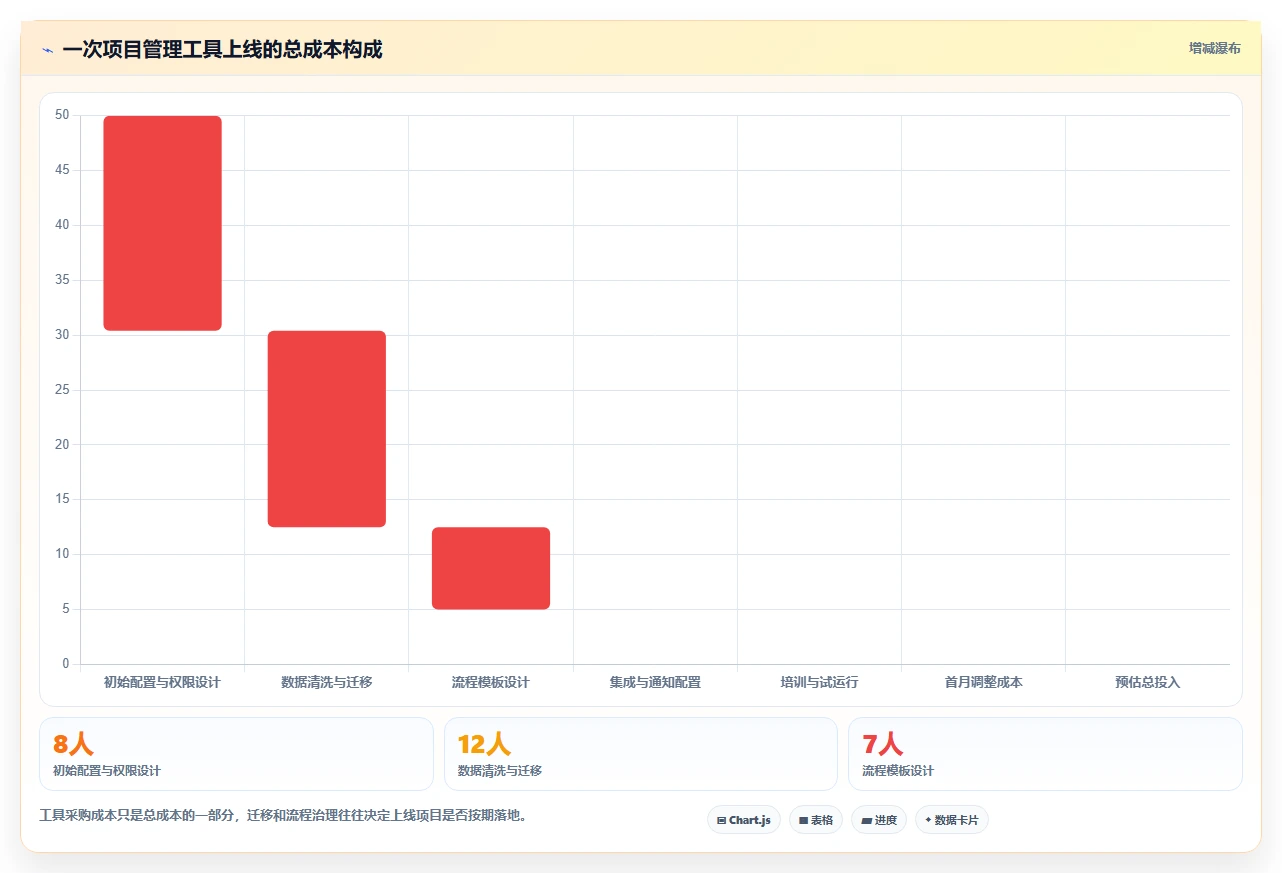
Task: Click the lightning icon beside the title
Action: (47, 50)
